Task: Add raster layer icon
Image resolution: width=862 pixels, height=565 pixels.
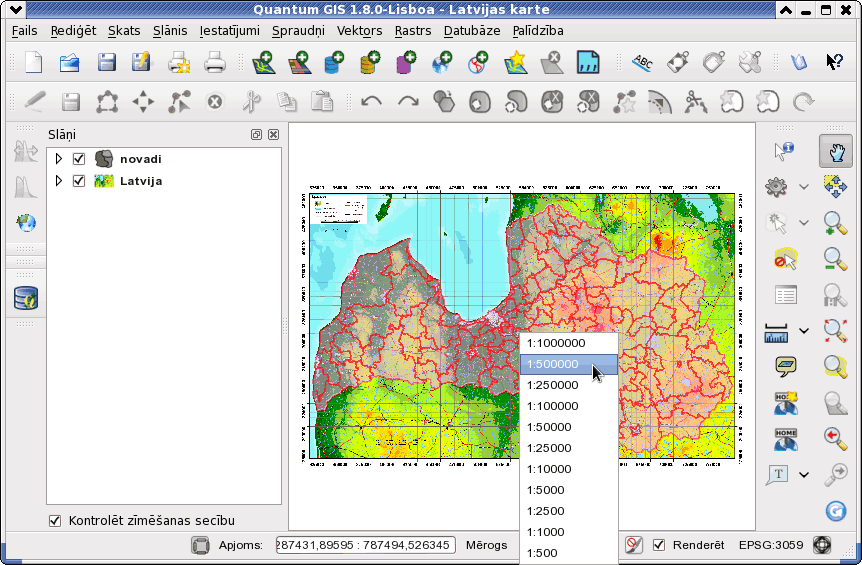Action: pos(299,62)
